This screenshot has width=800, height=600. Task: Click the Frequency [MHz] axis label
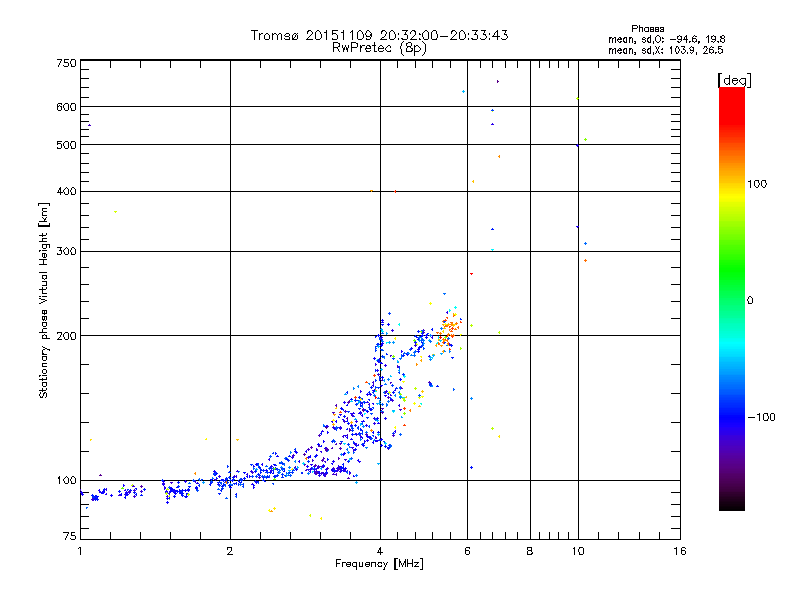(x=379, y=564)
